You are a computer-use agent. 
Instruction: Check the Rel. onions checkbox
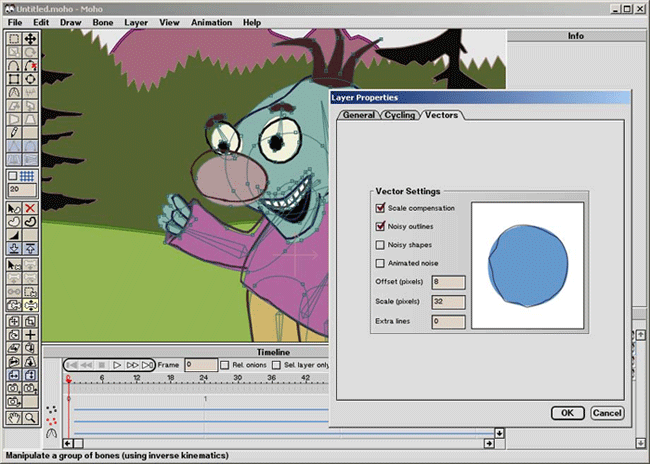coord(225,365)
